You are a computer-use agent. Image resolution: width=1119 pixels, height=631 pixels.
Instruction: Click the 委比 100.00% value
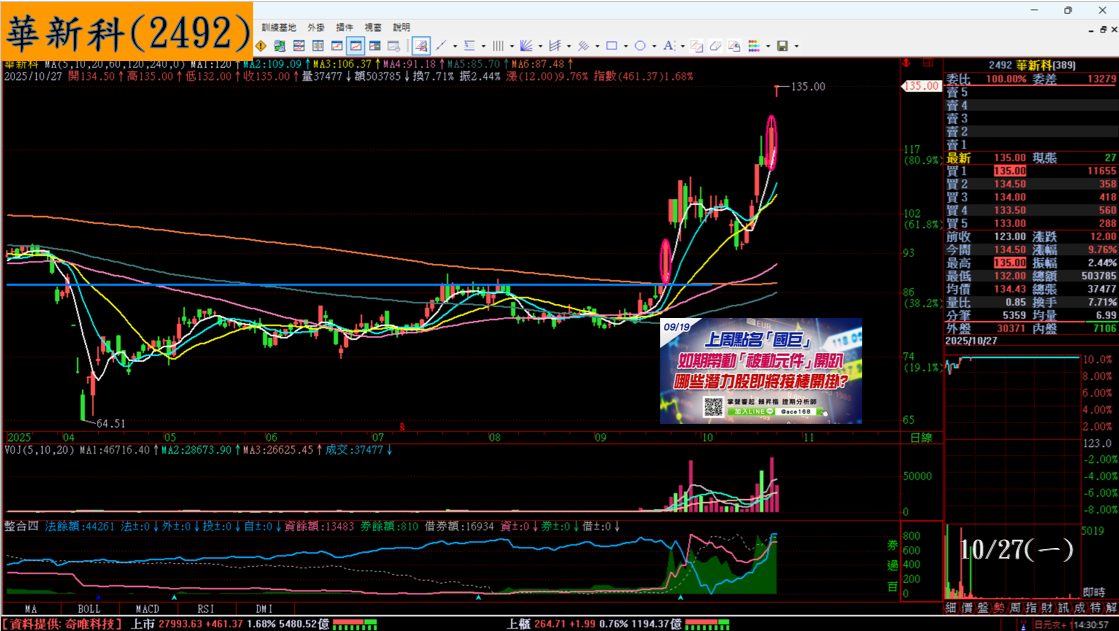click(x=1006, y=79)
